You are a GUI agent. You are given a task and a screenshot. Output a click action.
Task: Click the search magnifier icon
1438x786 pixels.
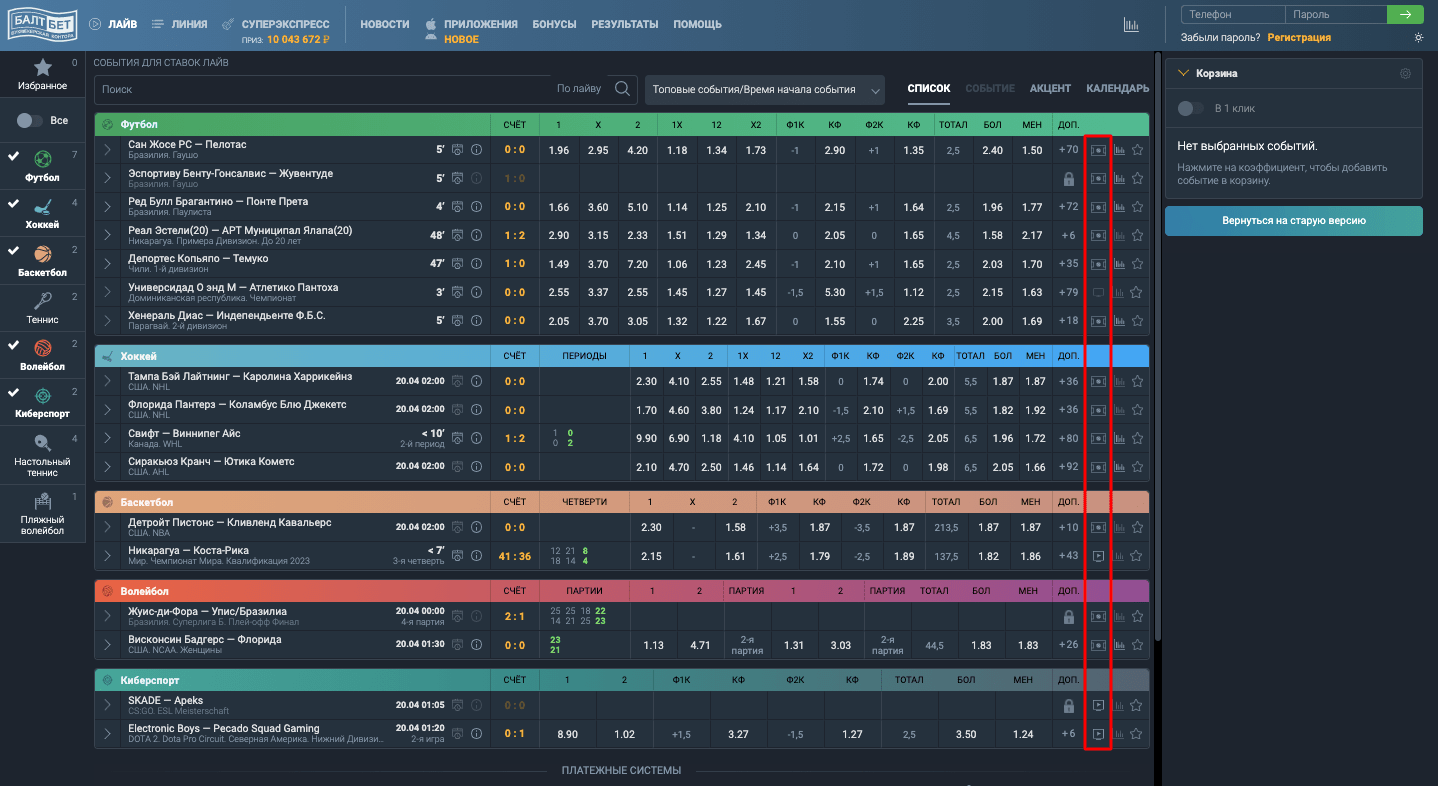pos(623,89)
